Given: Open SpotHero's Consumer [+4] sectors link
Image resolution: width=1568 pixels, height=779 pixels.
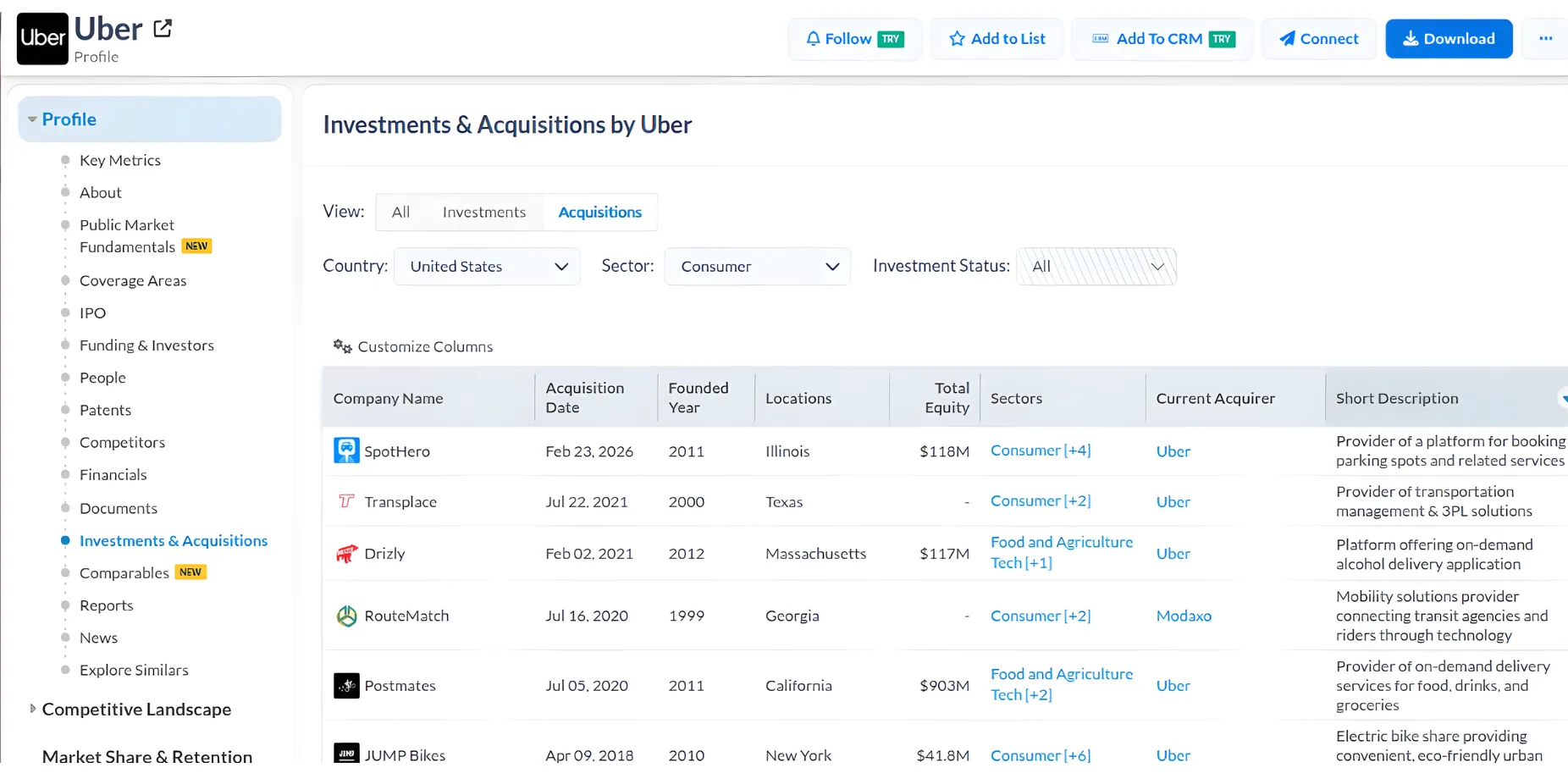Looking at the screenshot, I should point(1041,450).
